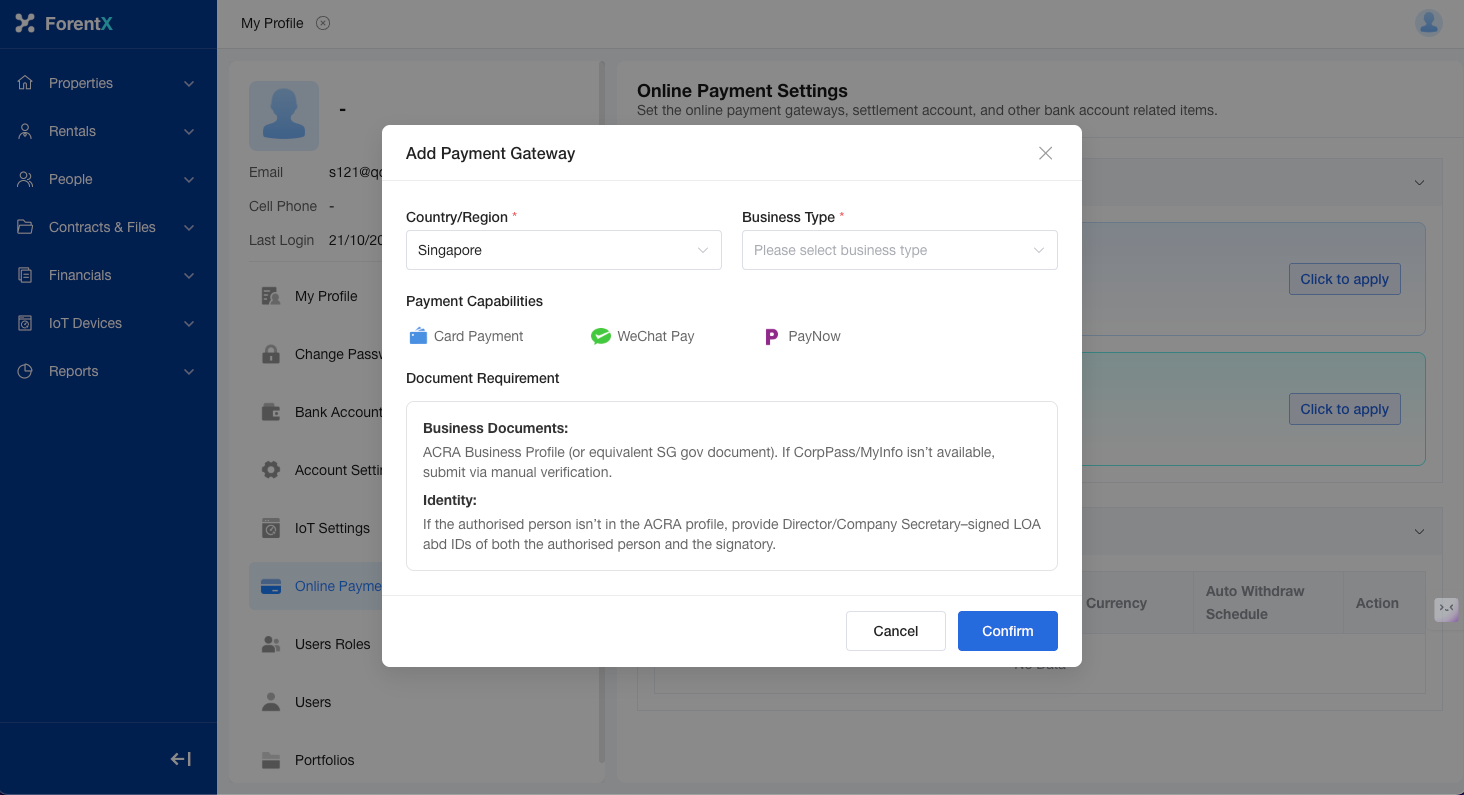Click the IoT Devices sidebar icon

click(26, 323)
